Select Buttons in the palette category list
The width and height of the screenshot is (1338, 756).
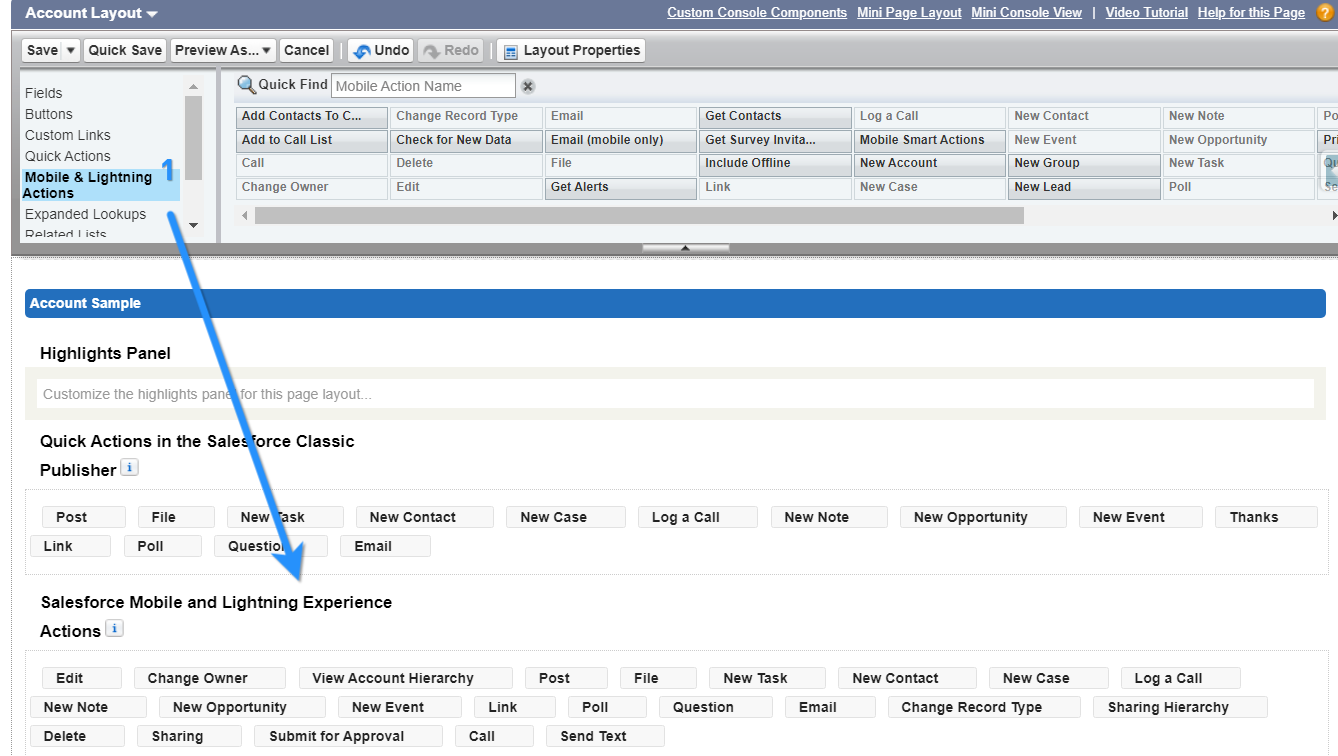(x=49, y=114)
